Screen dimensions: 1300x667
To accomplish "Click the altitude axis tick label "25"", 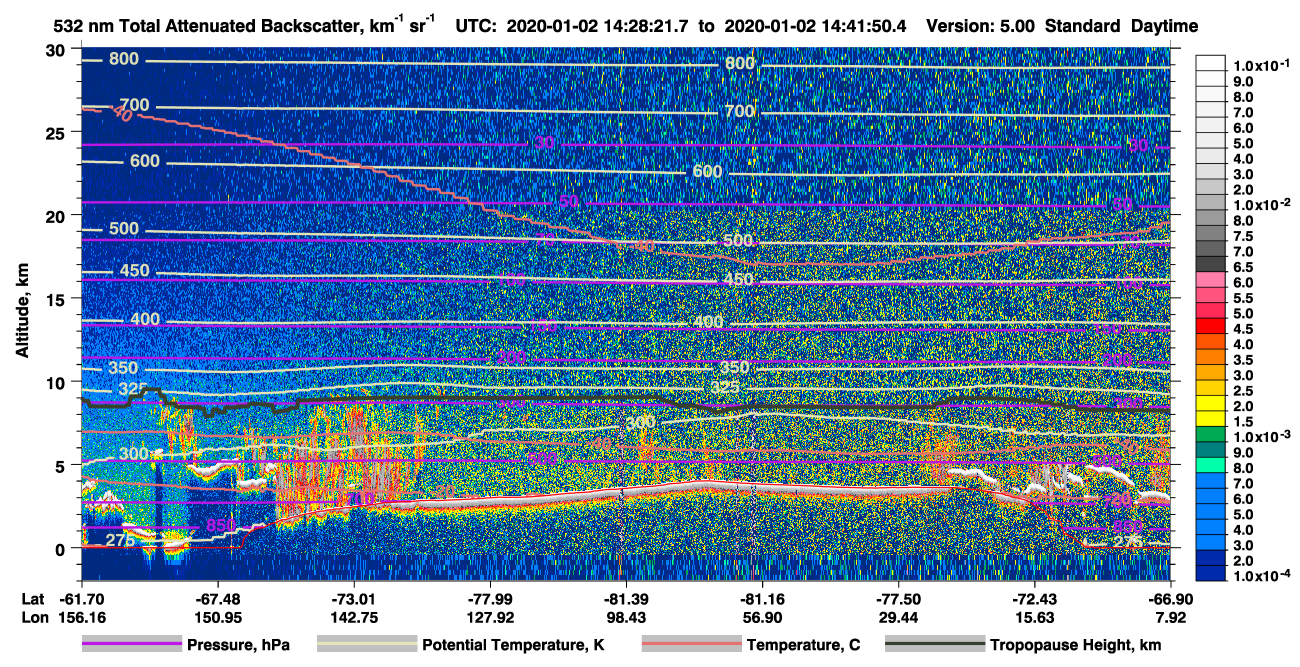I will pos(57,132).
